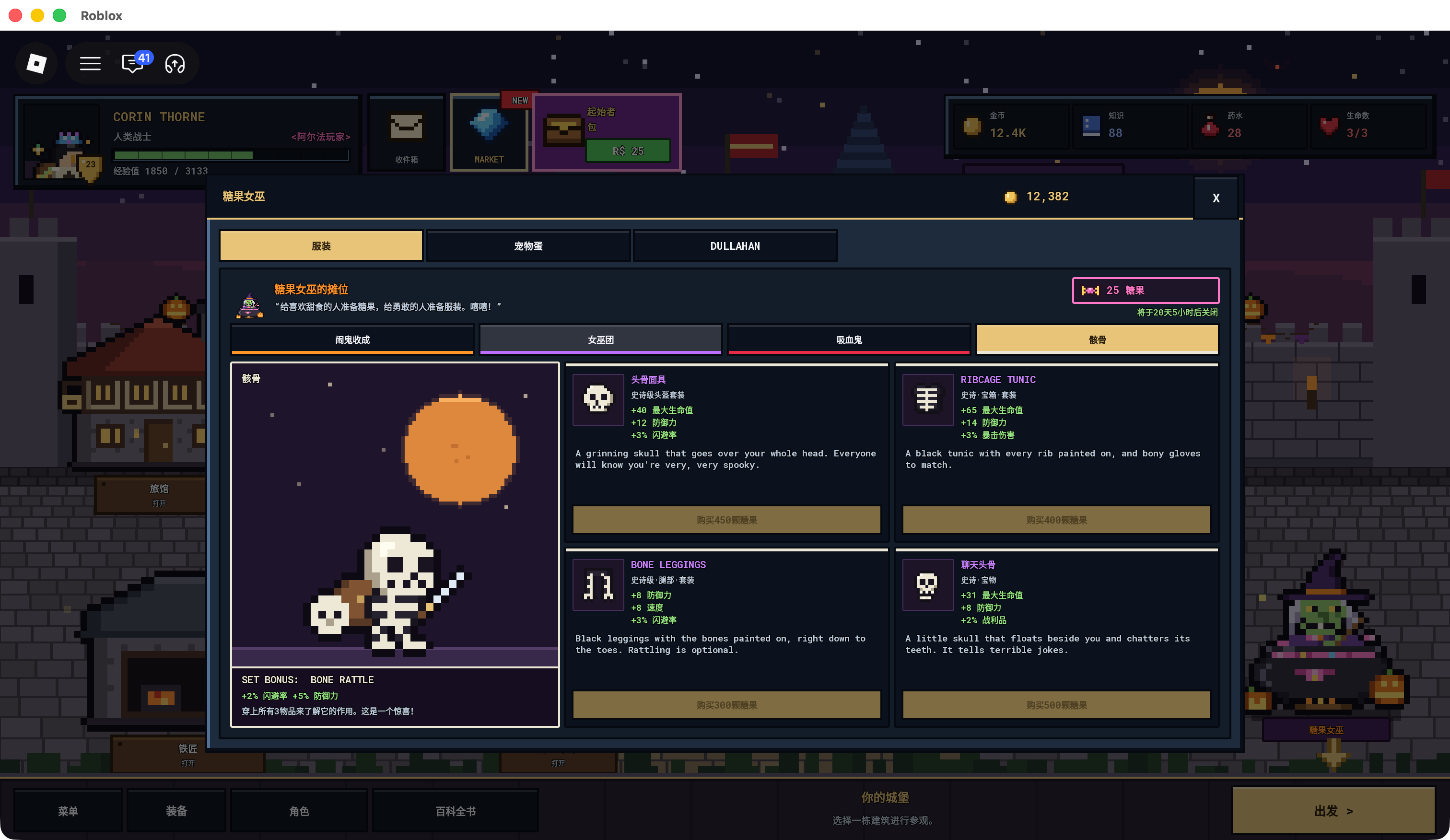The width and height of the screenshot is (1450, 840).
Task: Select the 吸血鬼 costume set
Action: [x=849, y=339]
